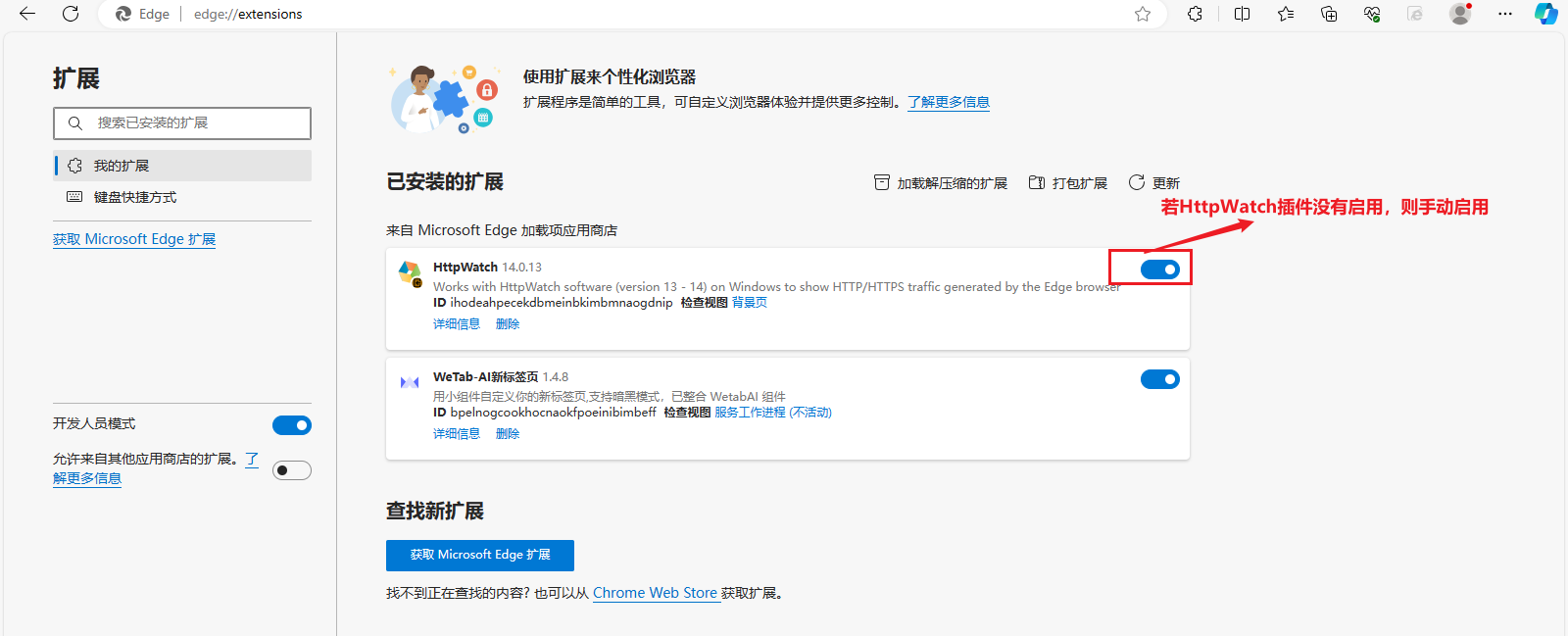This screenshot has height=636, width=1568.
Task: Open HttpWatch 详细信息
Action: (457, 324)
